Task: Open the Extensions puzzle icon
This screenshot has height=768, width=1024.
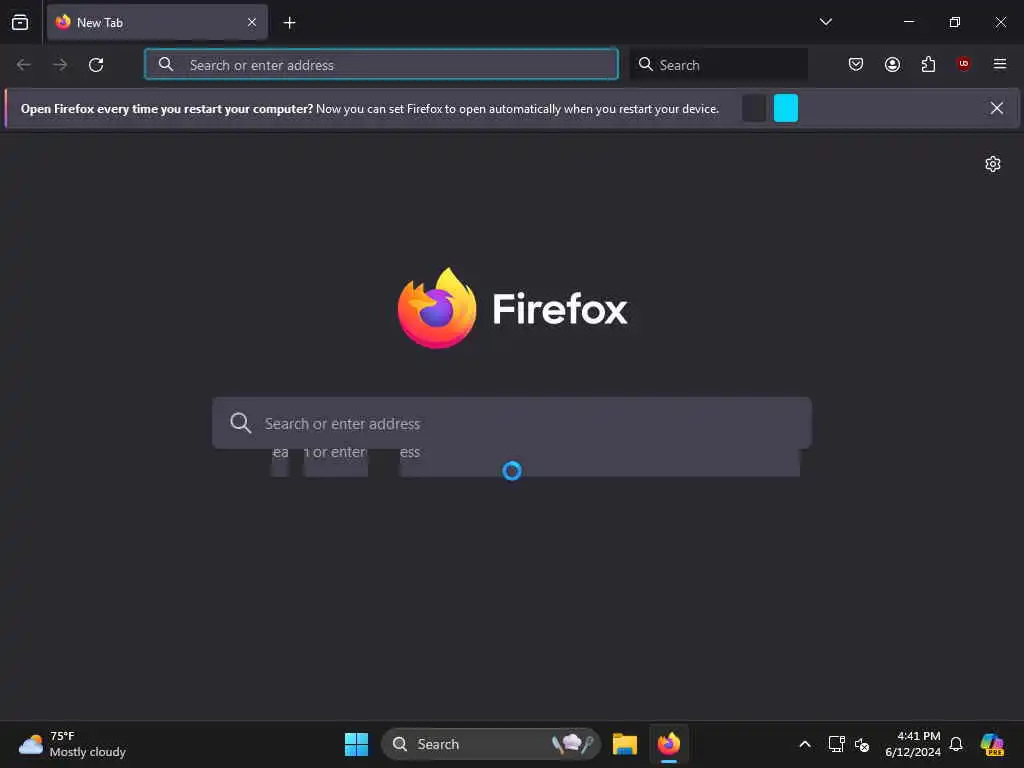Action: click(x=928, y=64)
